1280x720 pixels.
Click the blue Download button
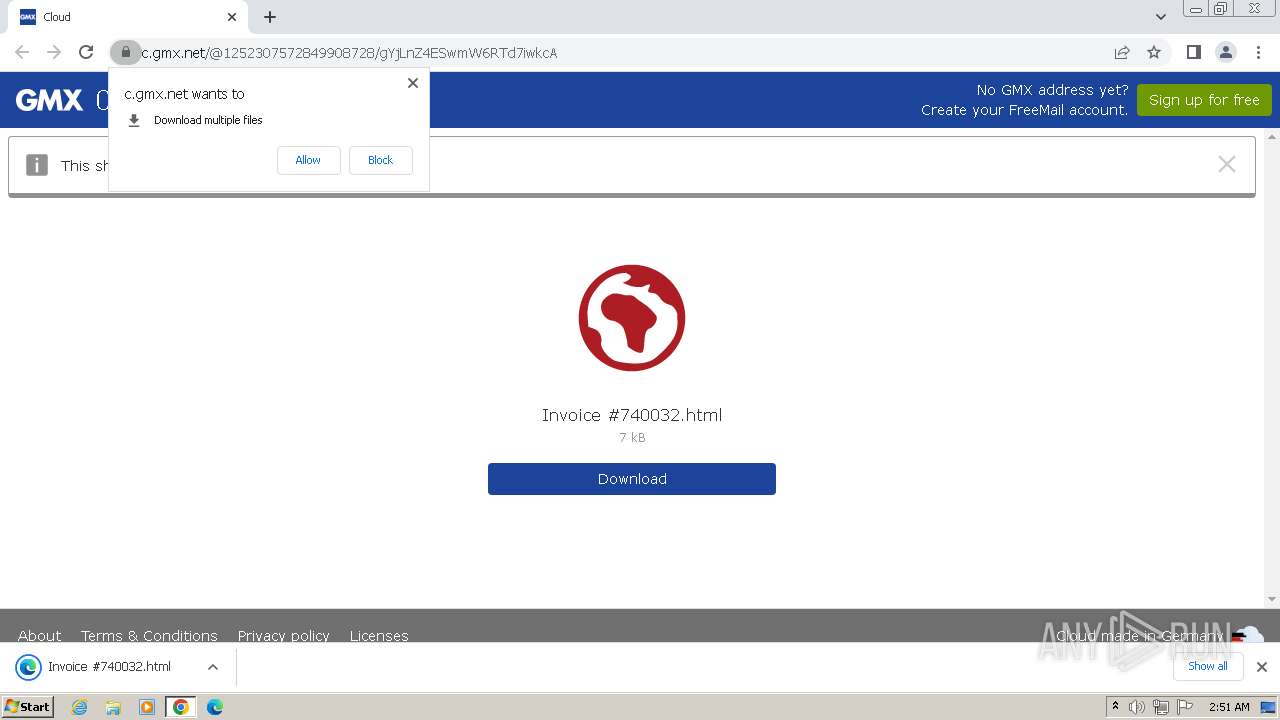(x=632, y=479)
